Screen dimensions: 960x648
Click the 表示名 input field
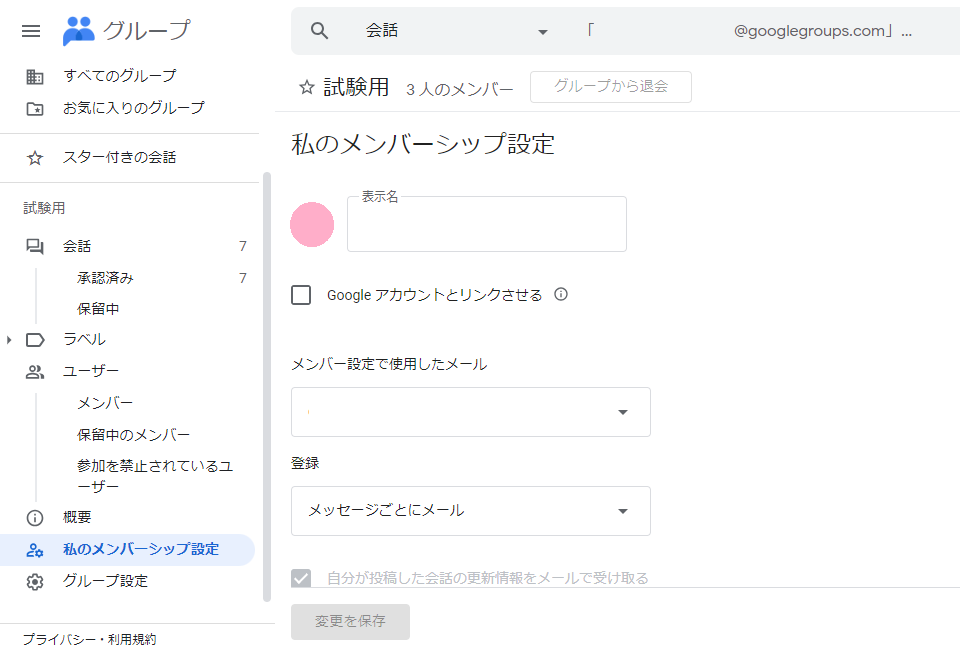487,224
